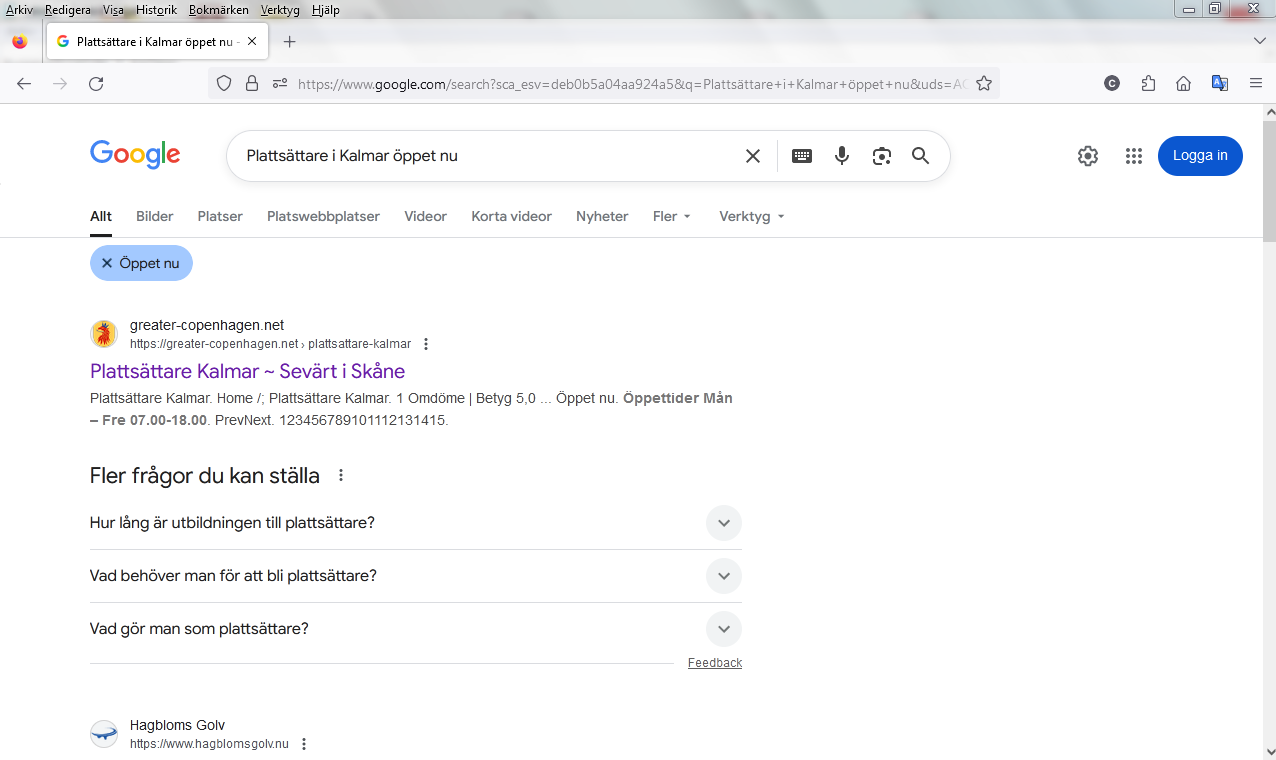Click the "Logga in" button
1276x760 pixels.
(1200, 156)
